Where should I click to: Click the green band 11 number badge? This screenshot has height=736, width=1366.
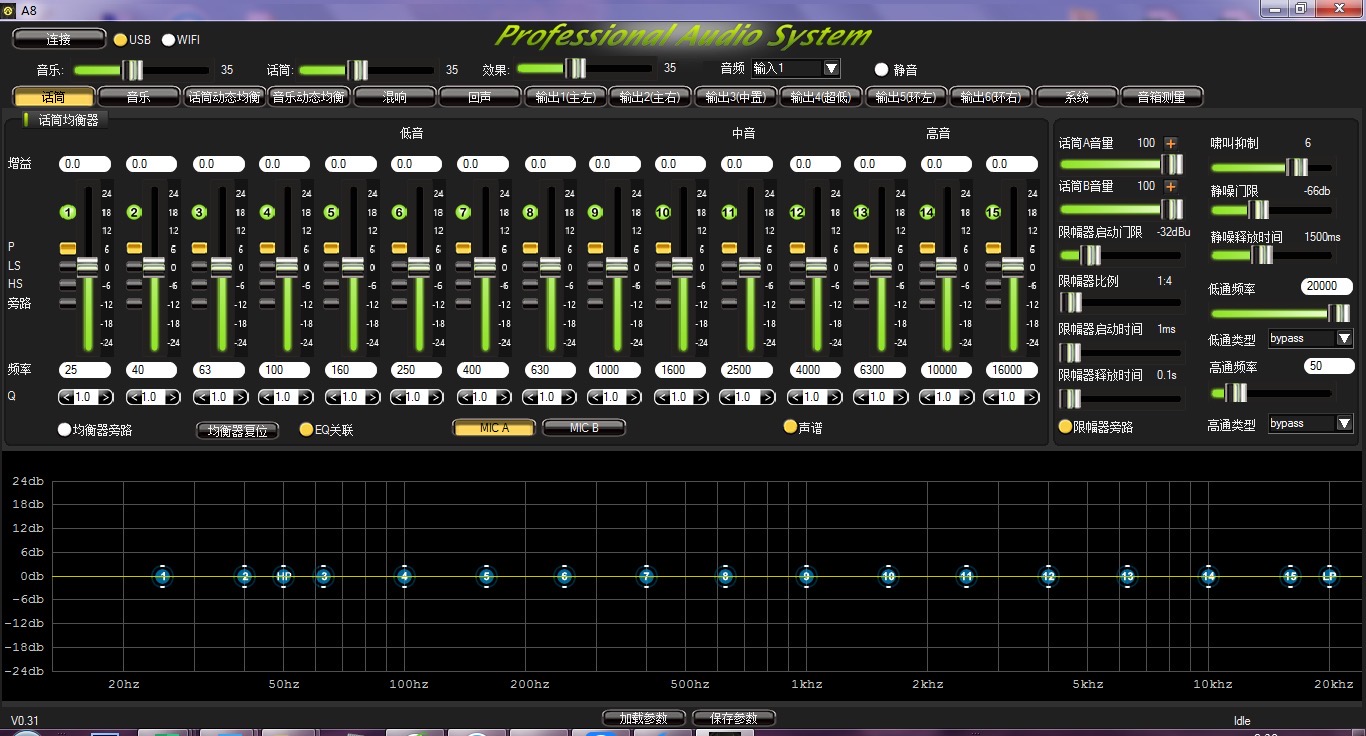(729, 212)
